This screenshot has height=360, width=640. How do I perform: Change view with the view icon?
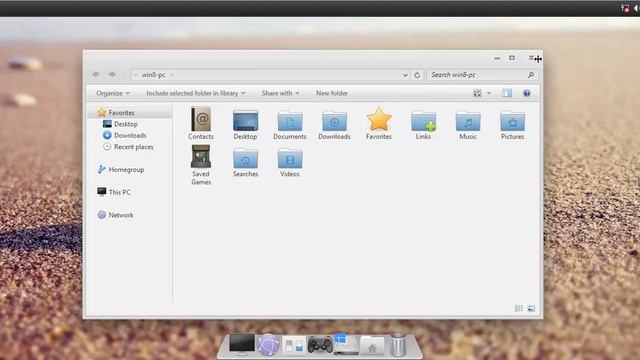click(477, 93)
